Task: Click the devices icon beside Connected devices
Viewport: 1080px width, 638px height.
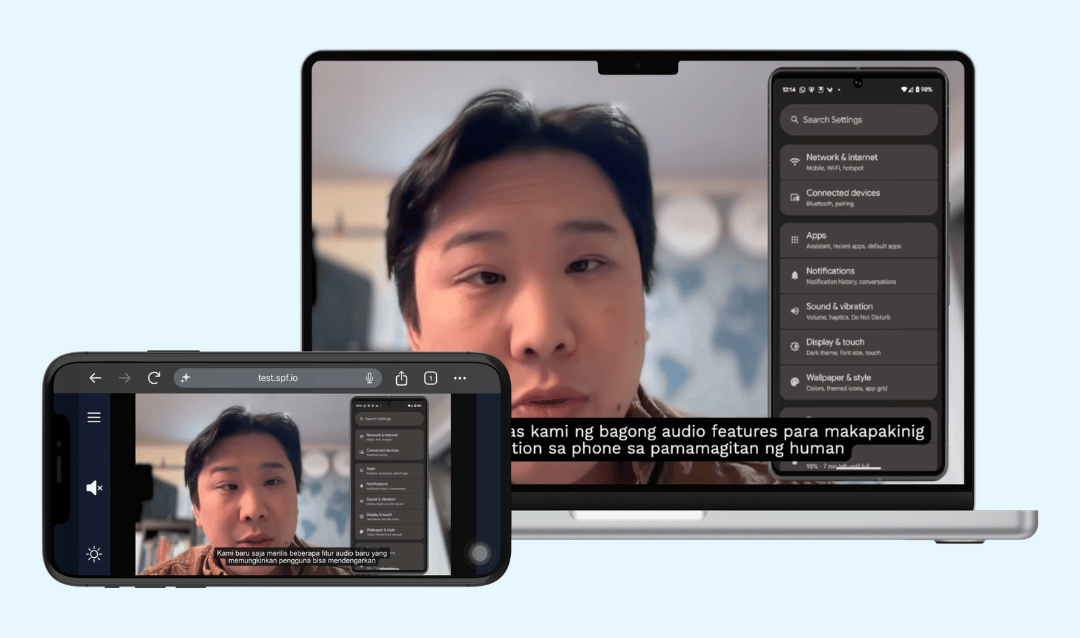Action: point(794,198)
